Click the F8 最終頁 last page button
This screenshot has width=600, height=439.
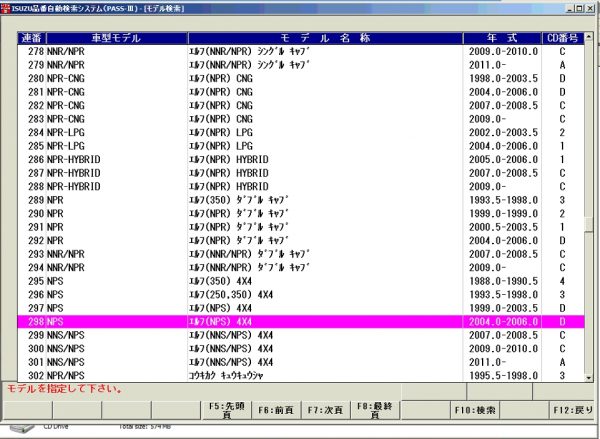coord(375,410)
